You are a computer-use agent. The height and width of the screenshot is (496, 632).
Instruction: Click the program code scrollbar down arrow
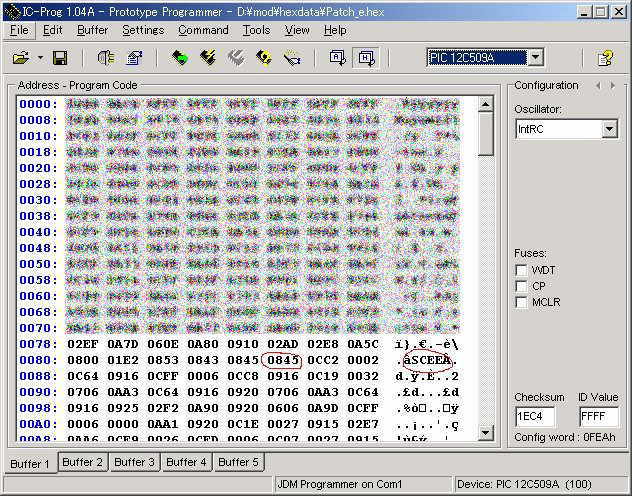pyautogui.click(x=486, y=433)
